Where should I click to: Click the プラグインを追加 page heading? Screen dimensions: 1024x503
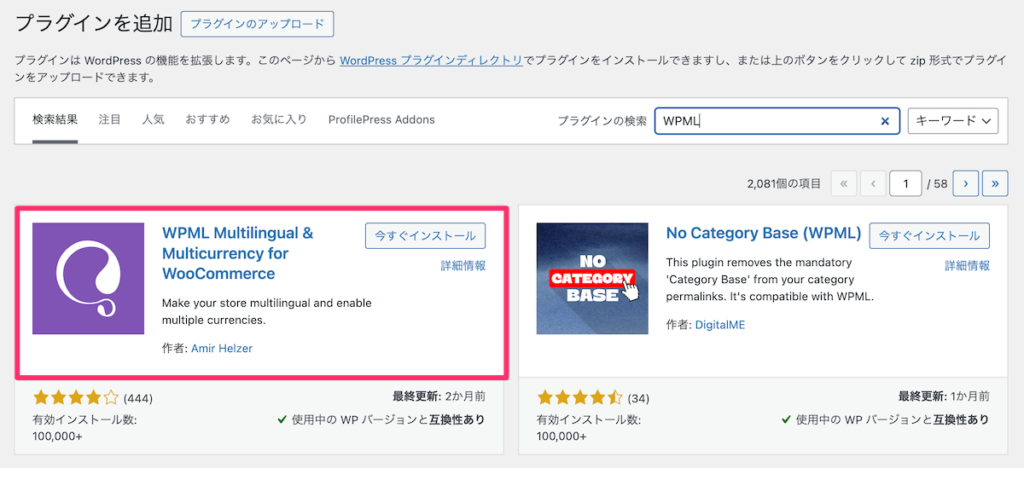[x=93, y=24]
